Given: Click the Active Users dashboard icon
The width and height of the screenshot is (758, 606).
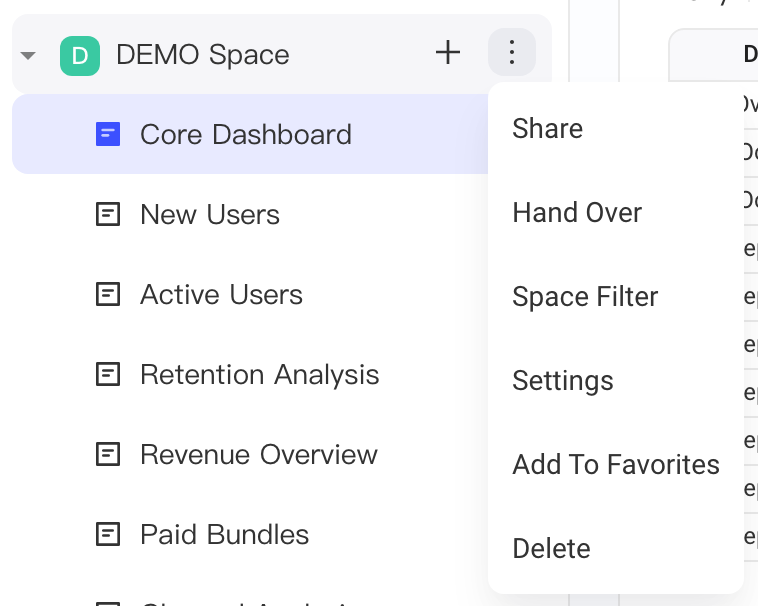Looking at the screenshot, I should coord(108,294).
